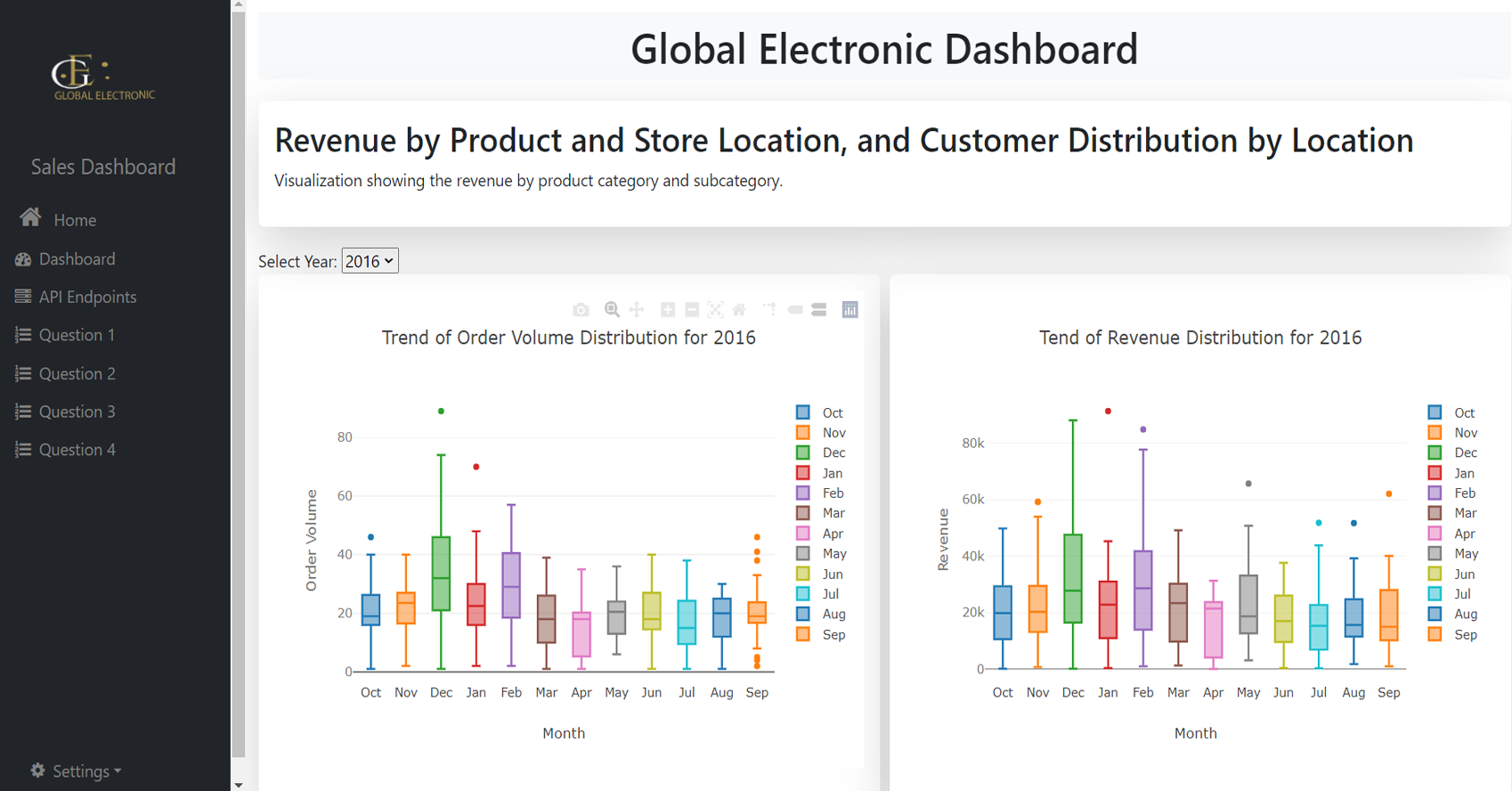The width and height of the screenshot is (1512, 791).
Task: Open the Plotly logo link icon
Action: [850, 310]
